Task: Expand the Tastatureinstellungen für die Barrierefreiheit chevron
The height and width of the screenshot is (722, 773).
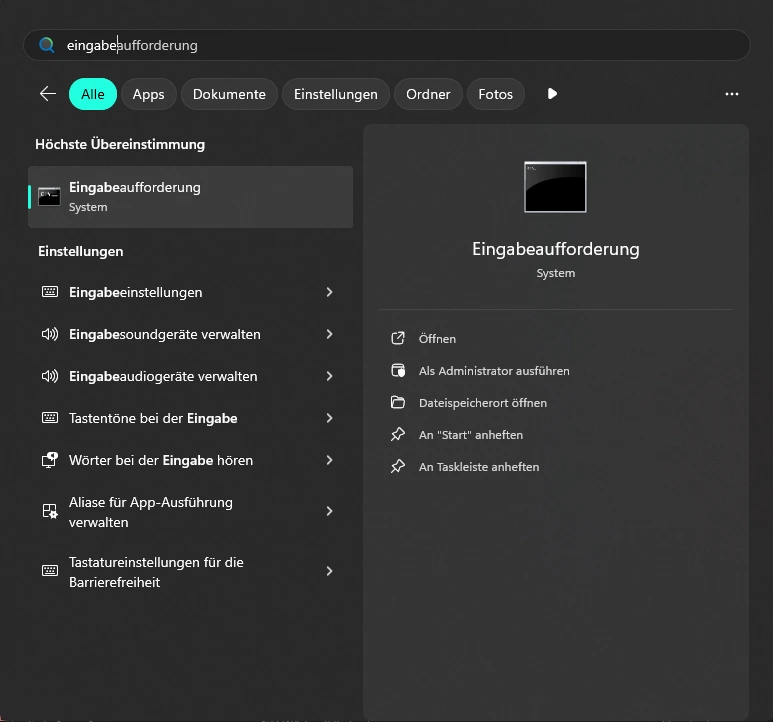Action: click(329, 571)
